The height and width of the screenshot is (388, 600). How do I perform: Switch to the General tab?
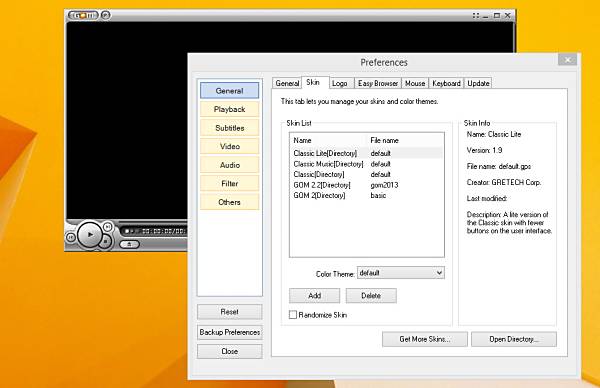(287, 83)
